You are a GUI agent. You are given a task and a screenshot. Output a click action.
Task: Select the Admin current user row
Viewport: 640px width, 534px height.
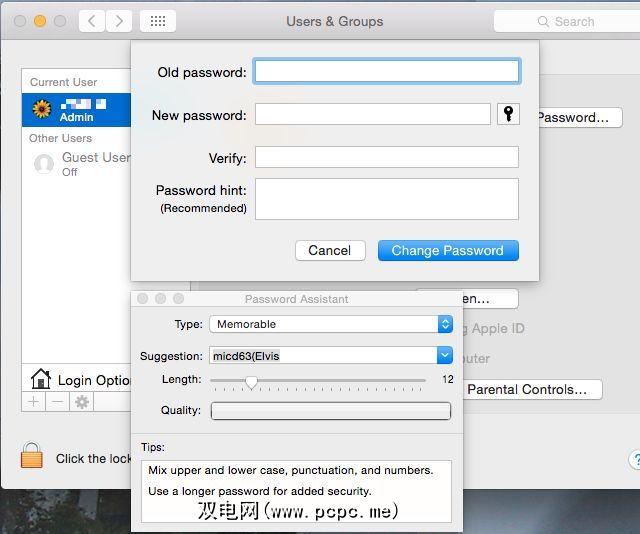pyautogui.click(x=76, y=110)
